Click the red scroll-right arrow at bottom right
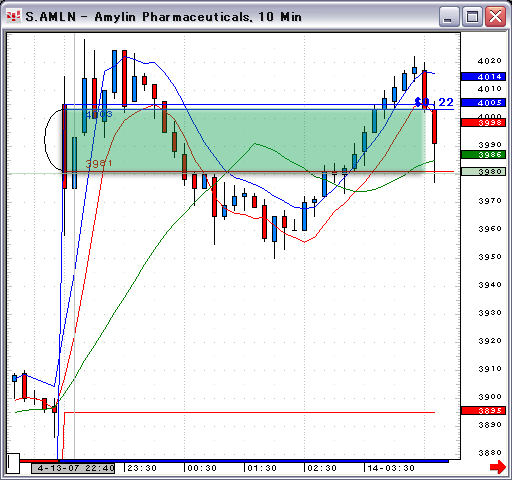 (498, 467)
